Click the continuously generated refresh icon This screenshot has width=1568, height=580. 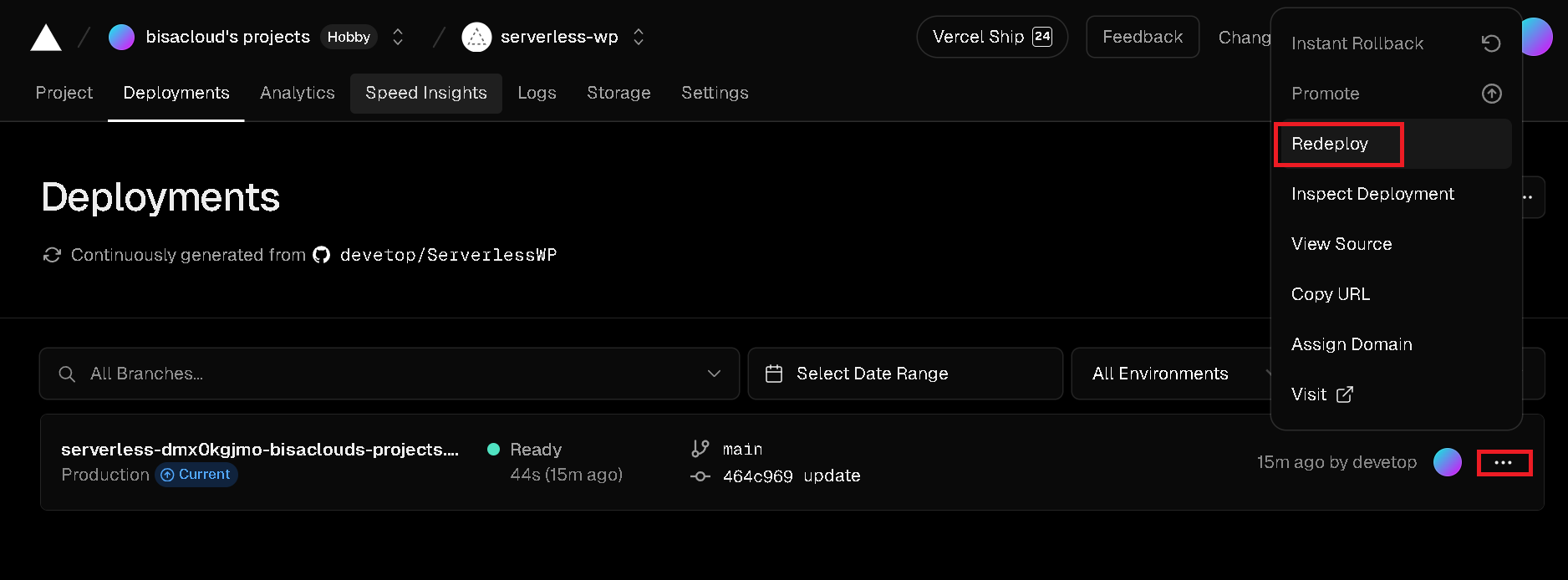[51, 254]
